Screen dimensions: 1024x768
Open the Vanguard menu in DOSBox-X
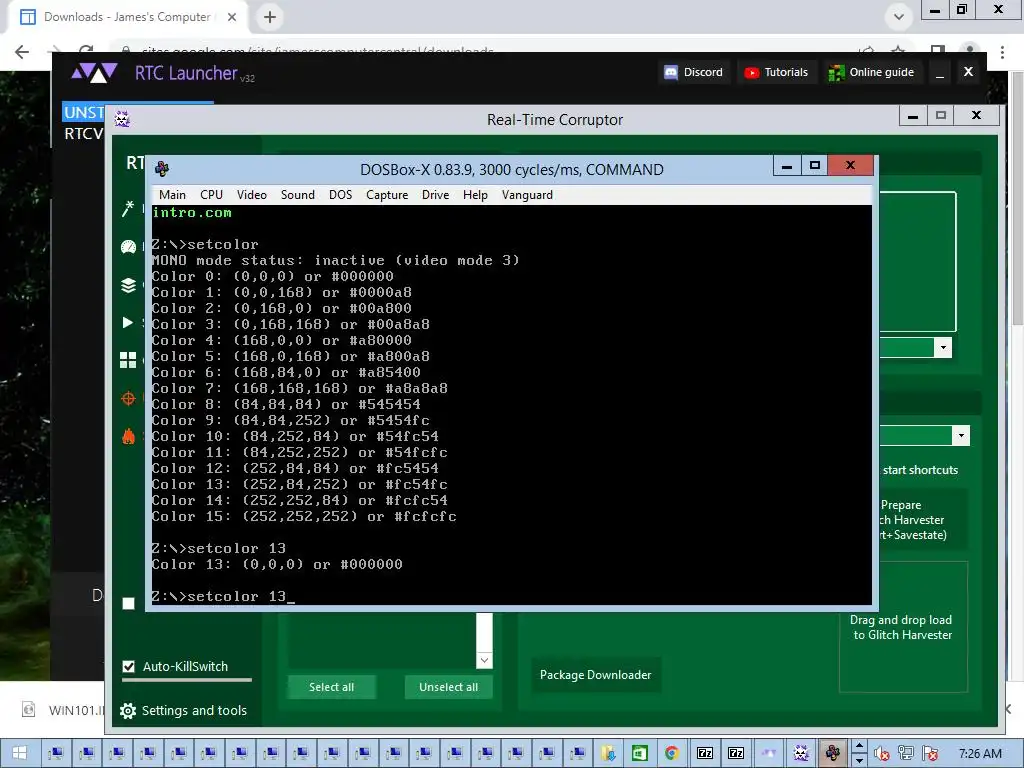(x=527, y=195)
